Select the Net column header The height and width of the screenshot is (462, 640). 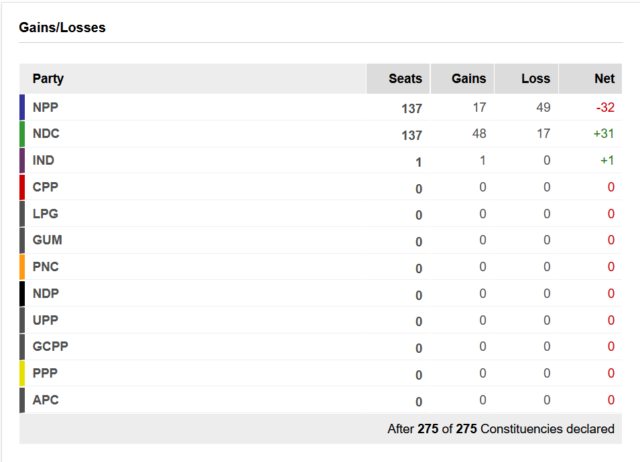(591, 79)
